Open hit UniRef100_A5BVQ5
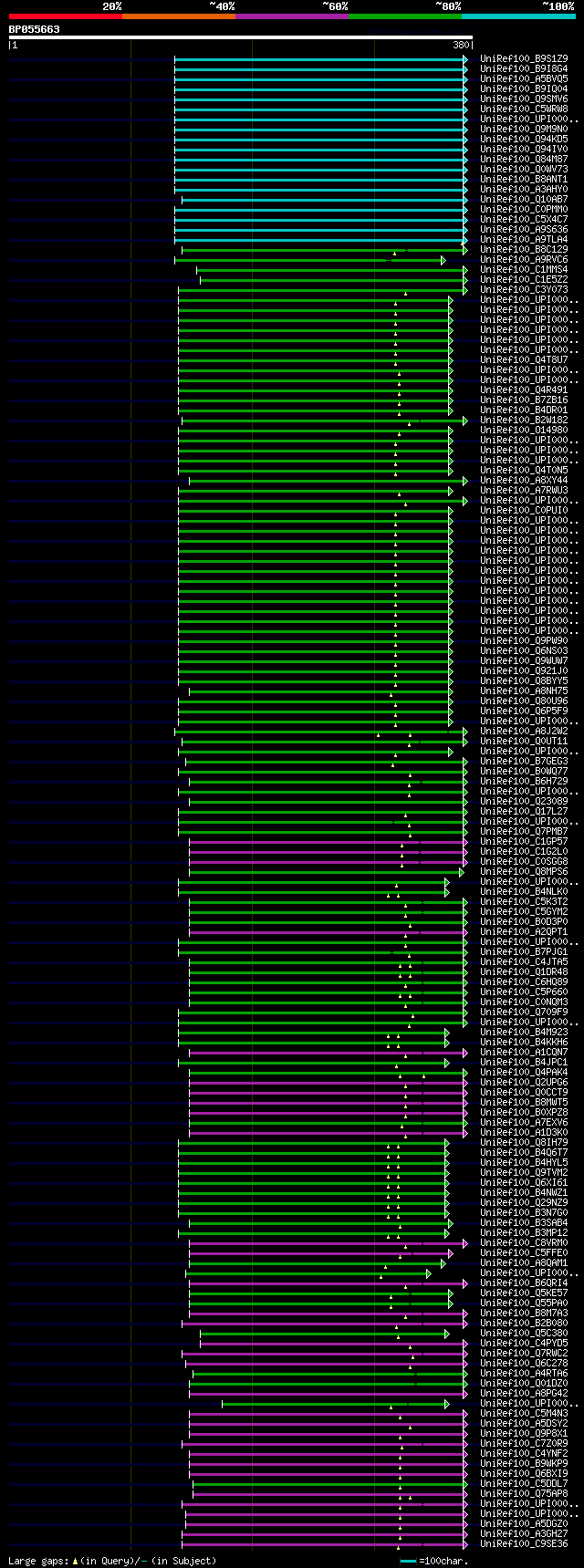 pyautogui.click(x=524, y=78)
